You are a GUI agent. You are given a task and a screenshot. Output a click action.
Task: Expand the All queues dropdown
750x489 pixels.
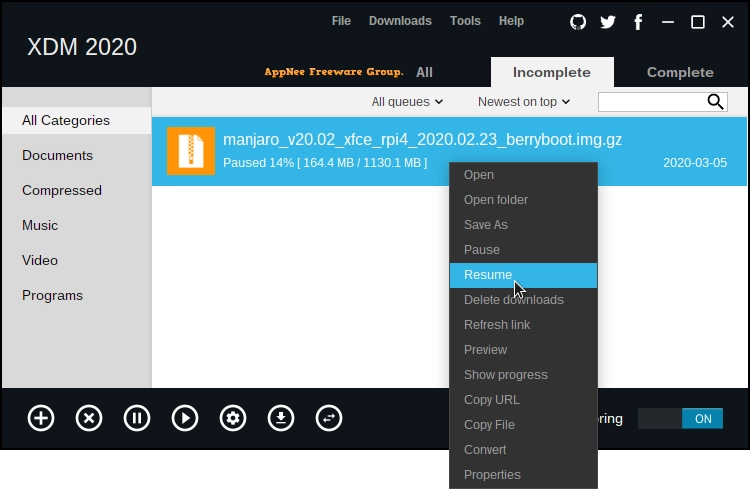[407, 102]
